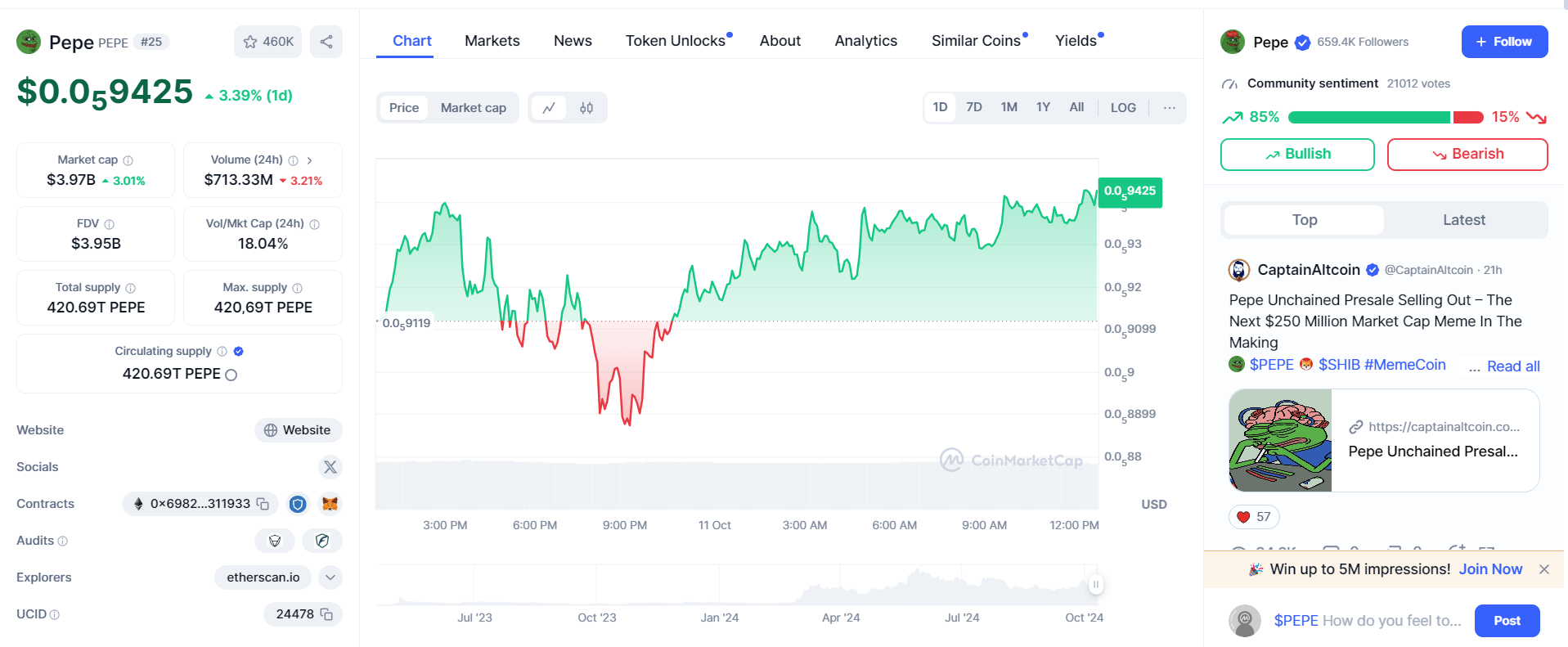Add Pepe to watchlist via star button
Screen dimensions: 1568x647
[267, 42]
